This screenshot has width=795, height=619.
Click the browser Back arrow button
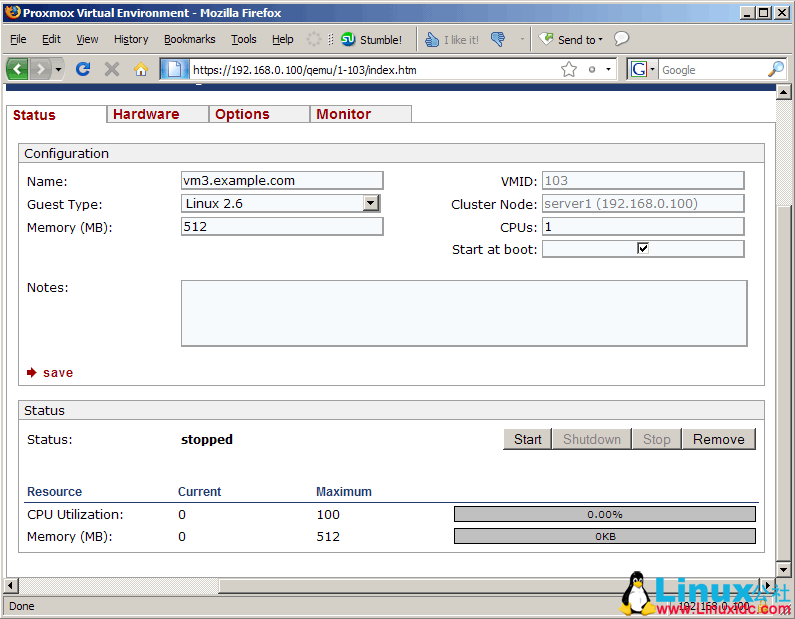coord(18,69)
